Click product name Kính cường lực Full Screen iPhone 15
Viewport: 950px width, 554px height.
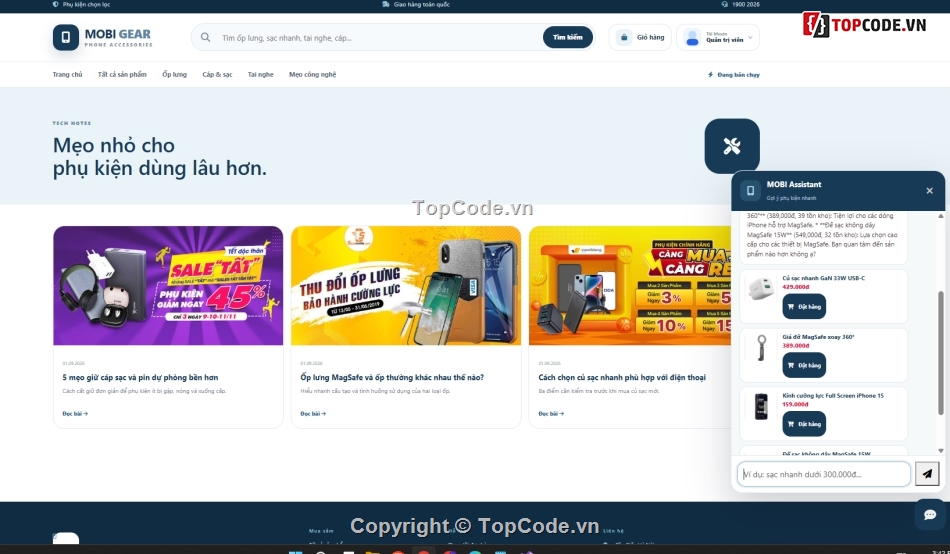coord(833,396)
